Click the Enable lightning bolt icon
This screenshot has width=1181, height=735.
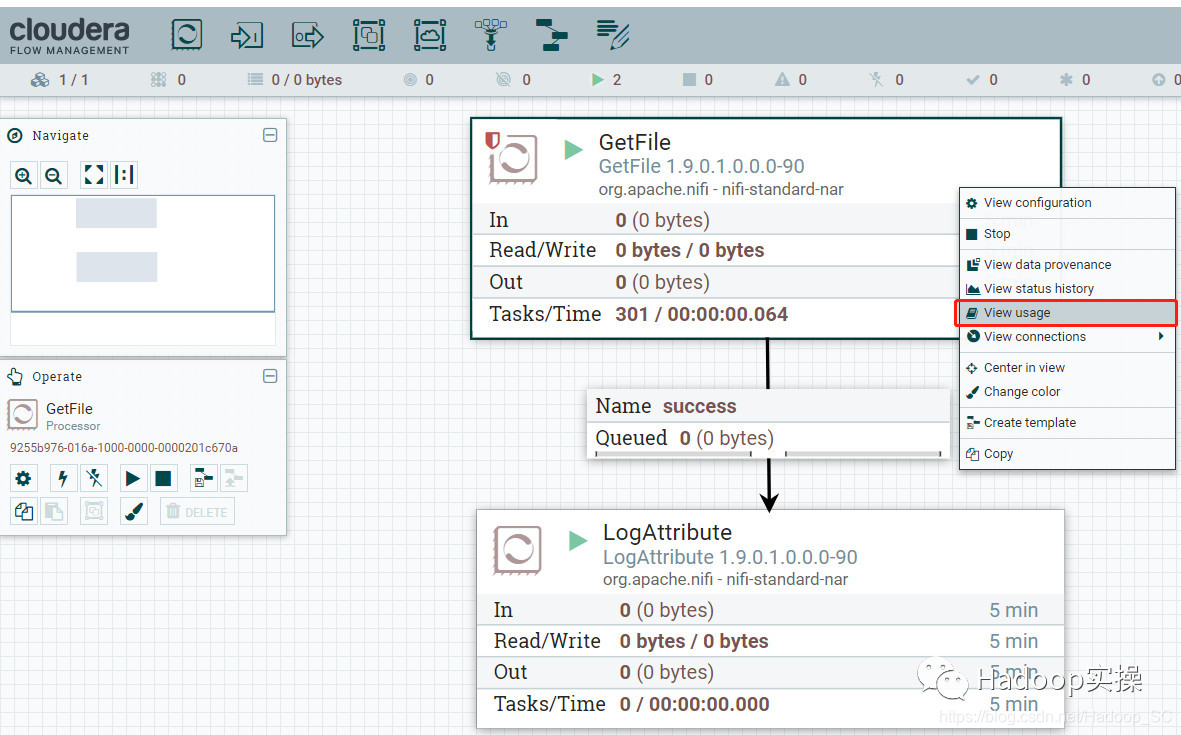(x=63, y=478)
